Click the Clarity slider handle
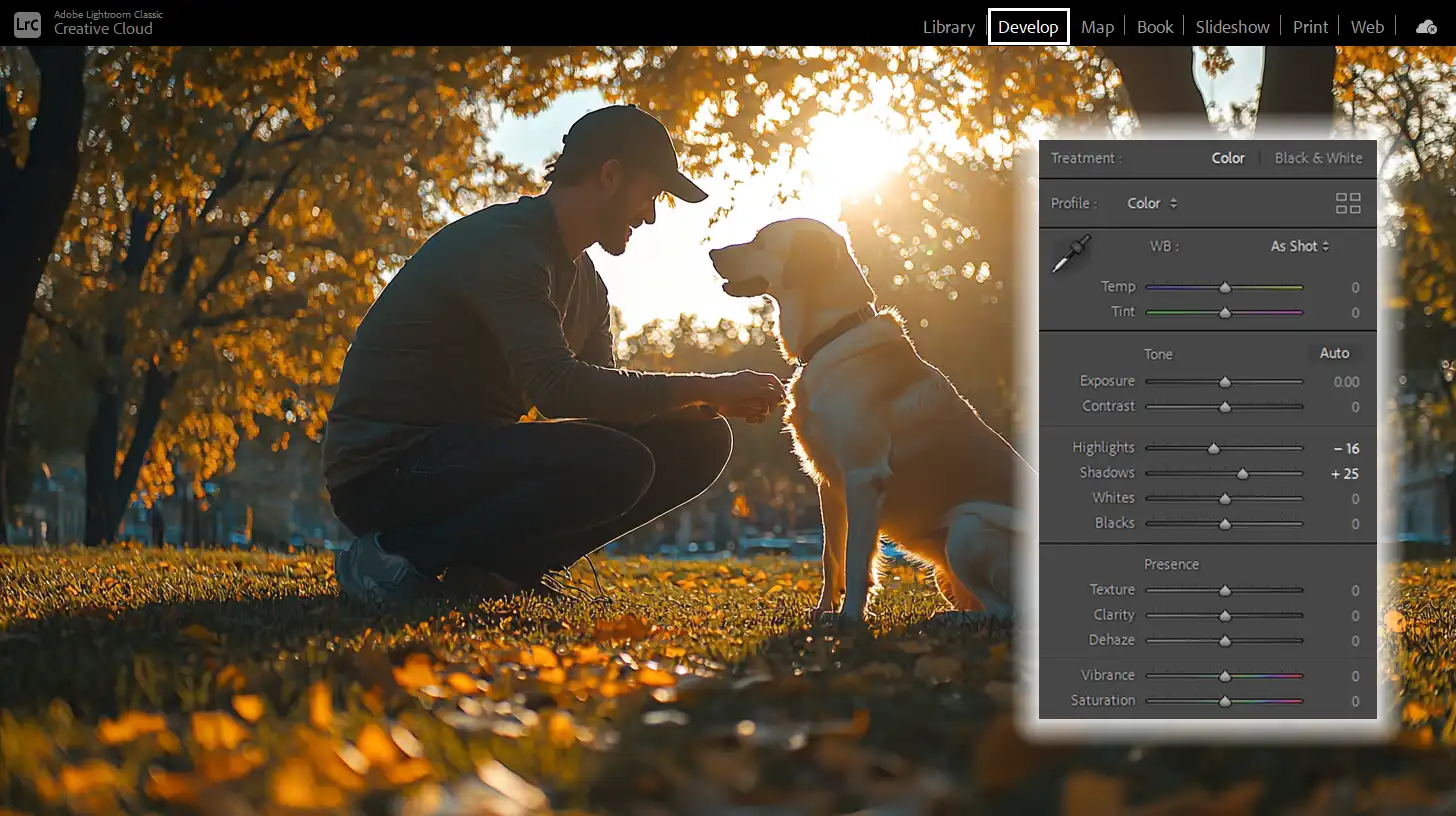This screenshot has height=816, width=1456. [1225, 616]
